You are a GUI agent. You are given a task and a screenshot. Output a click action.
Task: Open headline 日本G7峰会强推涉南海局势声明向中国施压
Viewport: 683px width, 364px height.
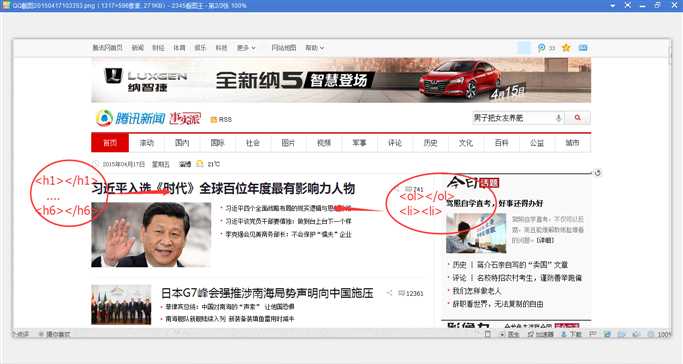coord(267,293)
